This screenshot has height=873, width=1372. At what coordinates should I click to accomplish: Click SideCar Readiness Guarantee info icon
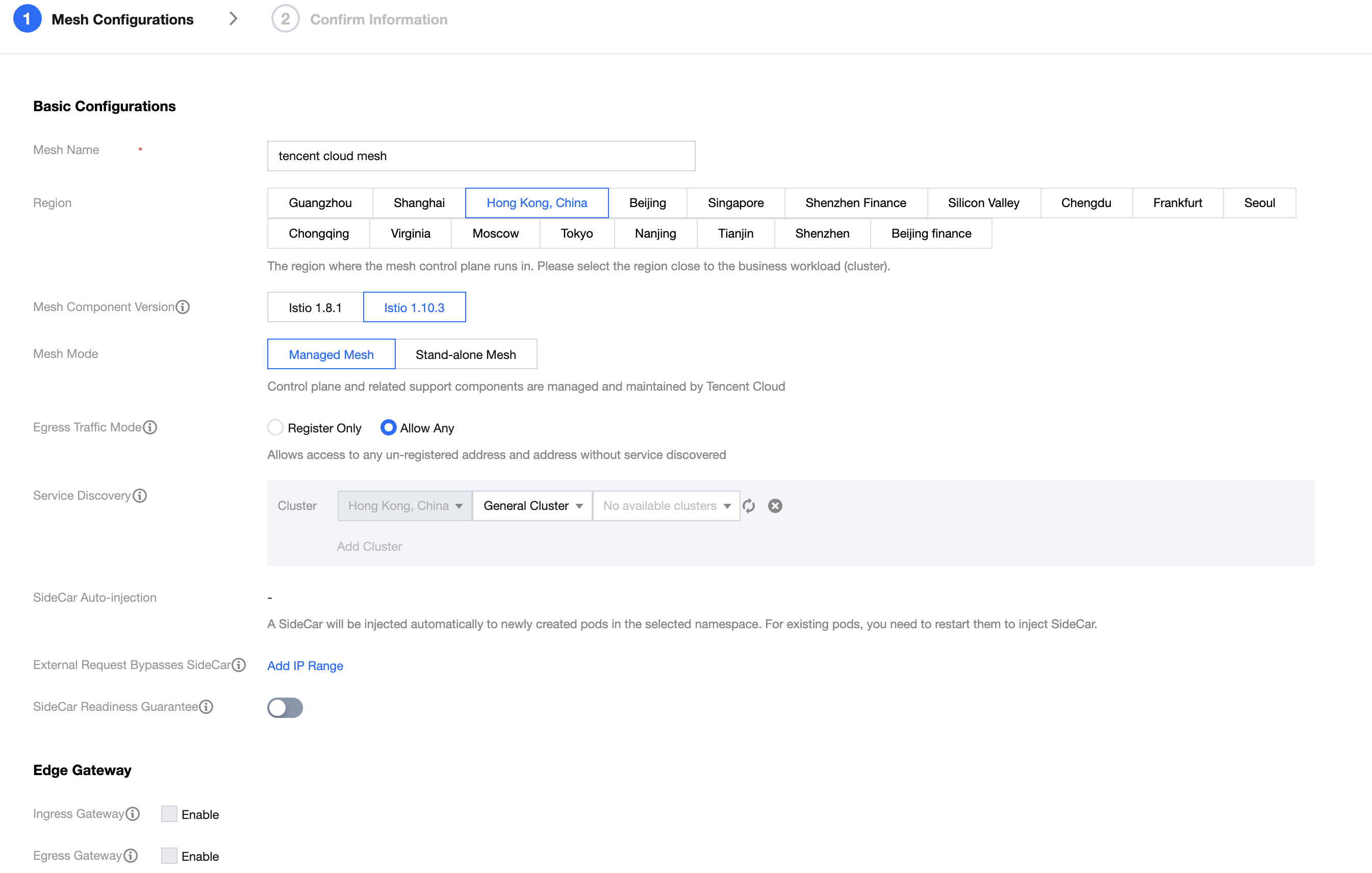click(x=206, y=707)
